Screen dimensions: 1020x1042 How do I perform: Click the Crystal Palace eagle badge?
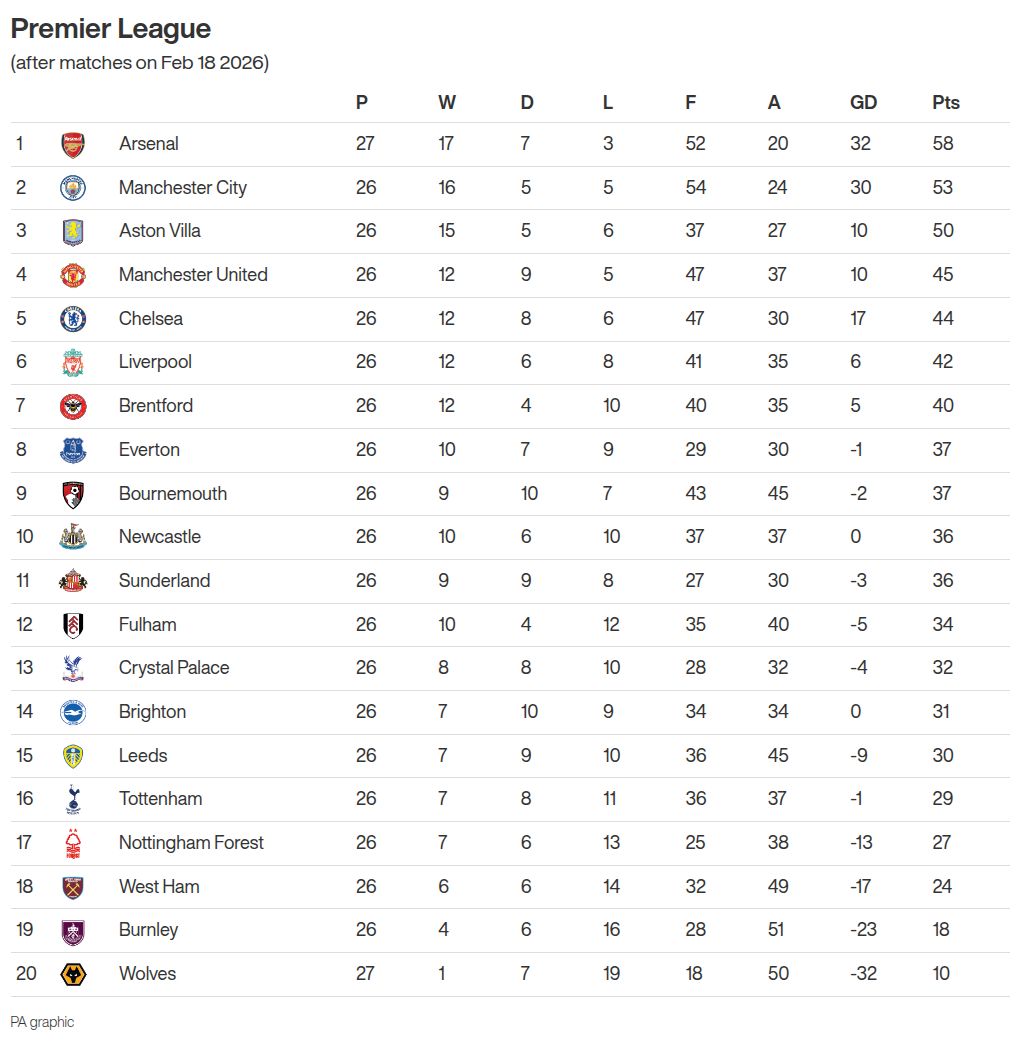click(73, 668)
